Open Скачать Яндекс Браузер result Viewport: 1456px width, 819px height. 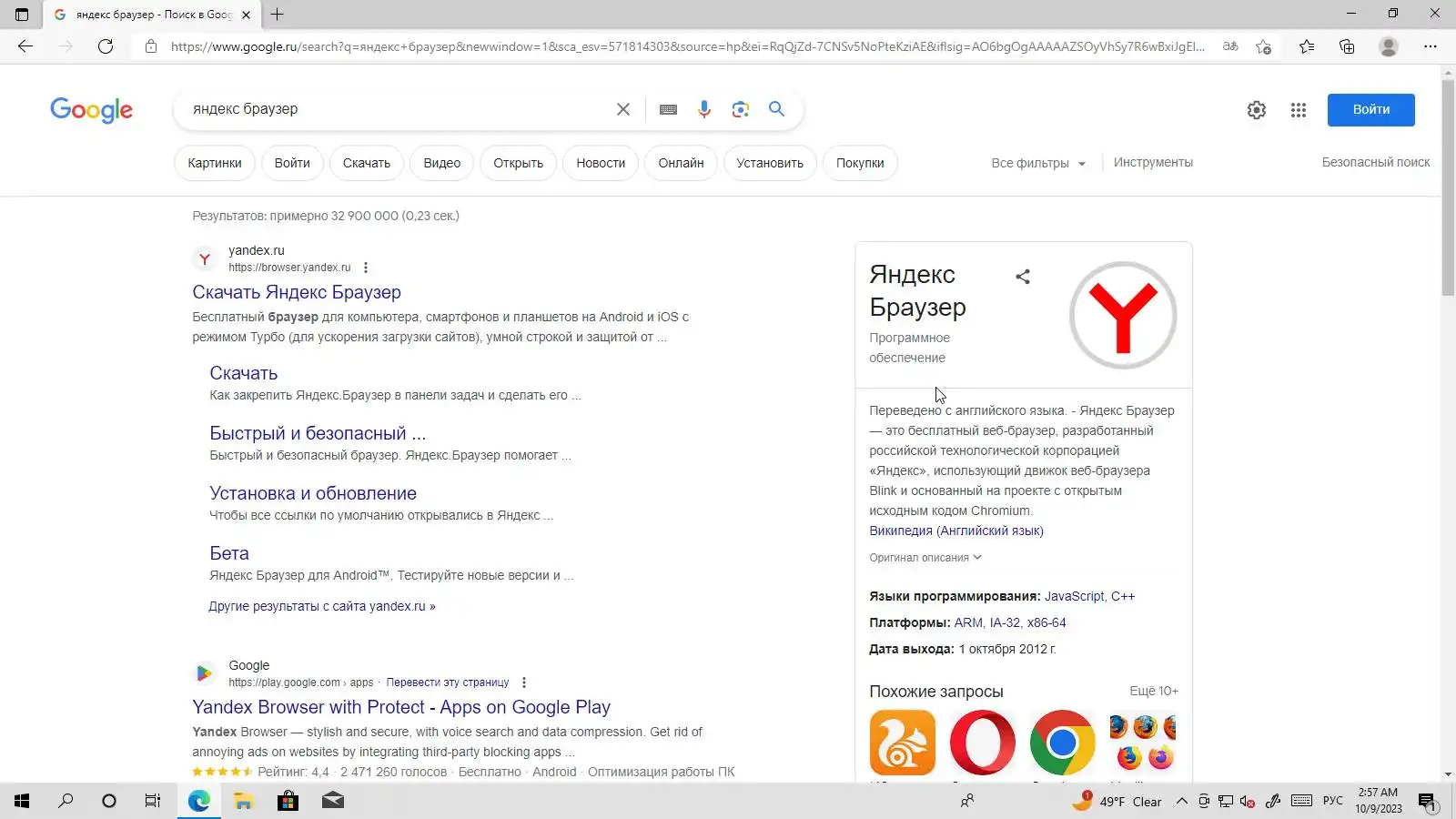point(297,292)
